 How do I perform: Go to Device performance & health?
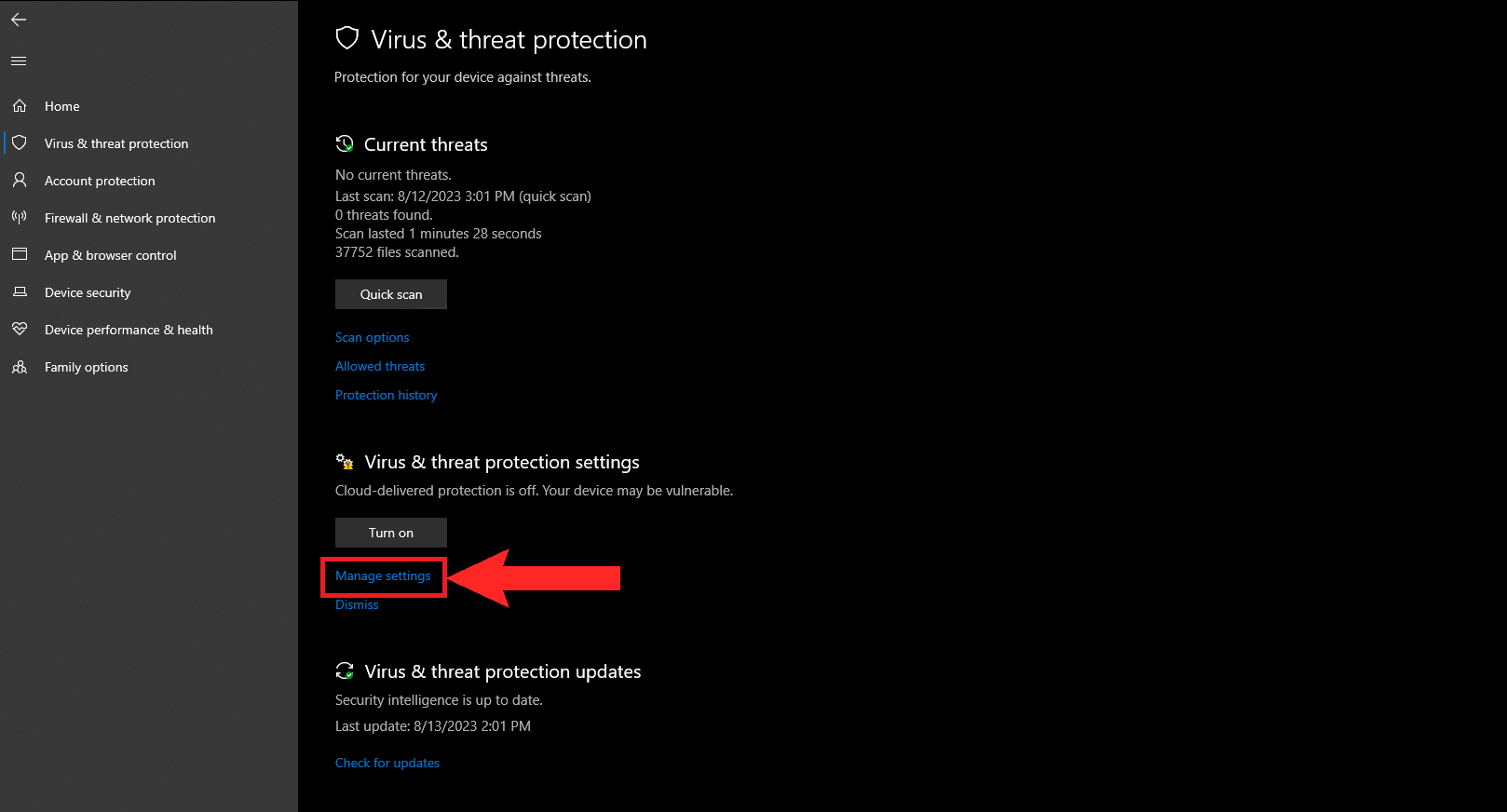pyautogui.click(x=129, y=330)
